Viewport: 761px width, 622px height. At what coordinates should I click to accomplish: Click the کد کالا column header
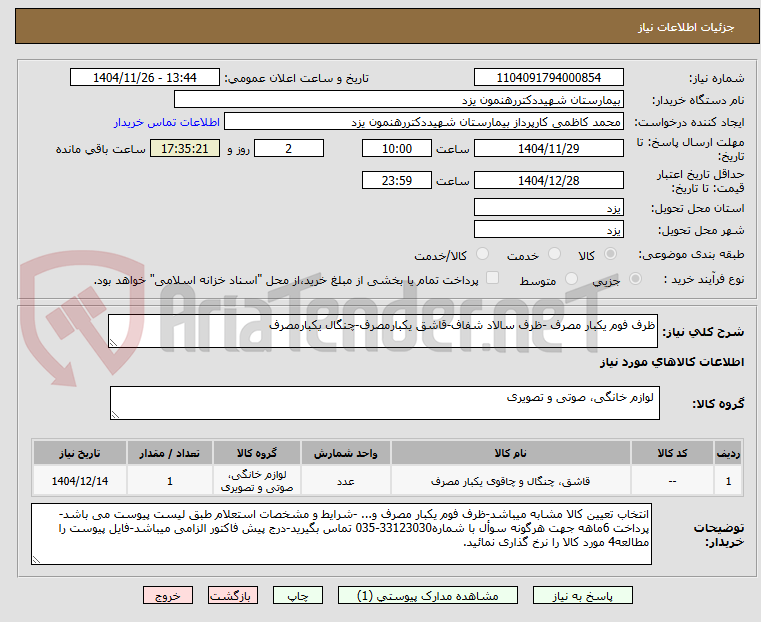(672, 453)
